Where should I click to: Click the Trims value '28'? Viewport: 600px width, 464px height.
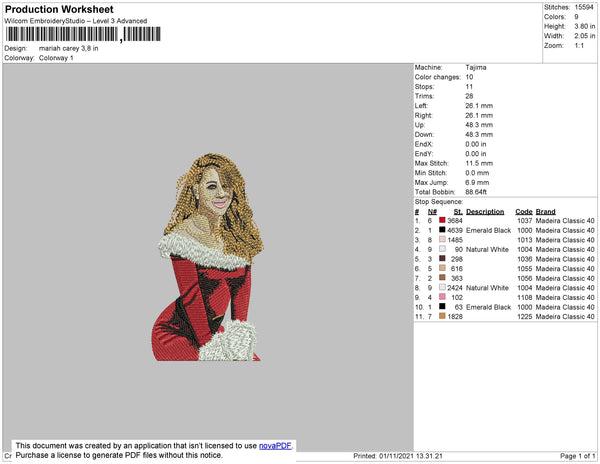point(469,96)
